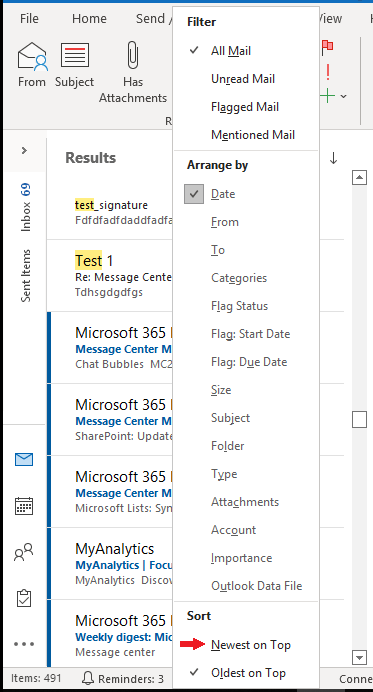Open the People contacts icon

coord(24,552)
